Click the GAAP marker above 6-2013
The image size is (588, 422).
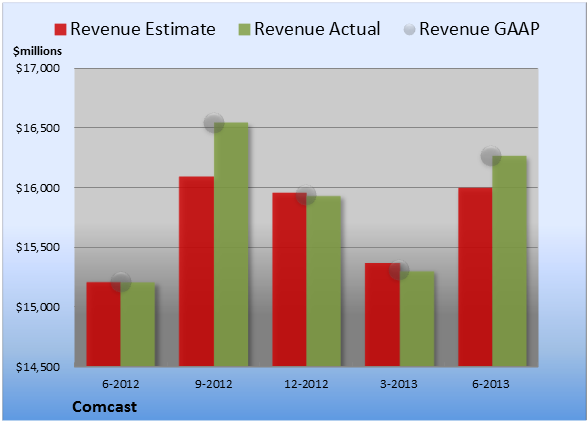pyautogui.click(x=491, y=155)
